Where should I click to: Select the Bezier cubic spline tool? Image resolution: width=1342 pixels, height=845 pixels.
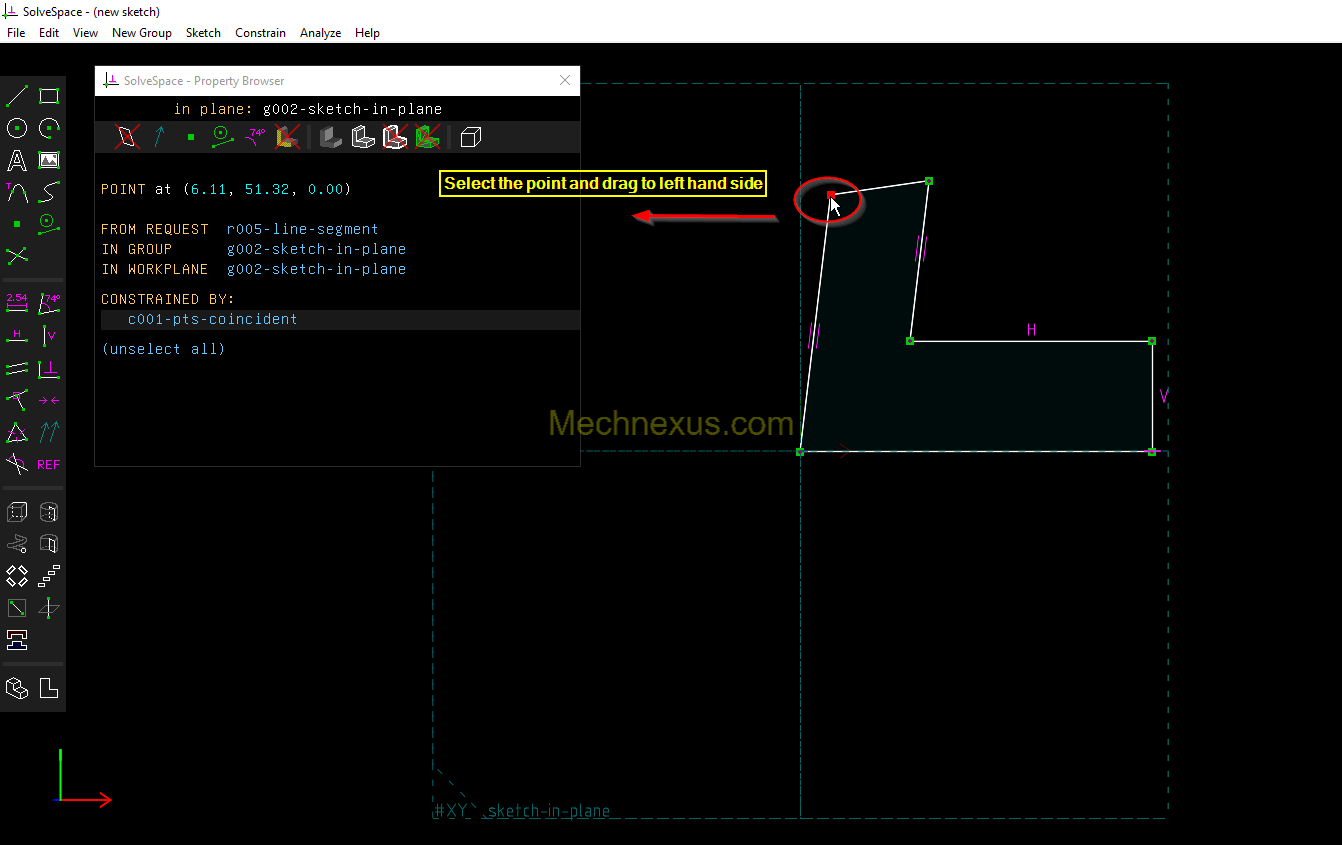(49, 192)
